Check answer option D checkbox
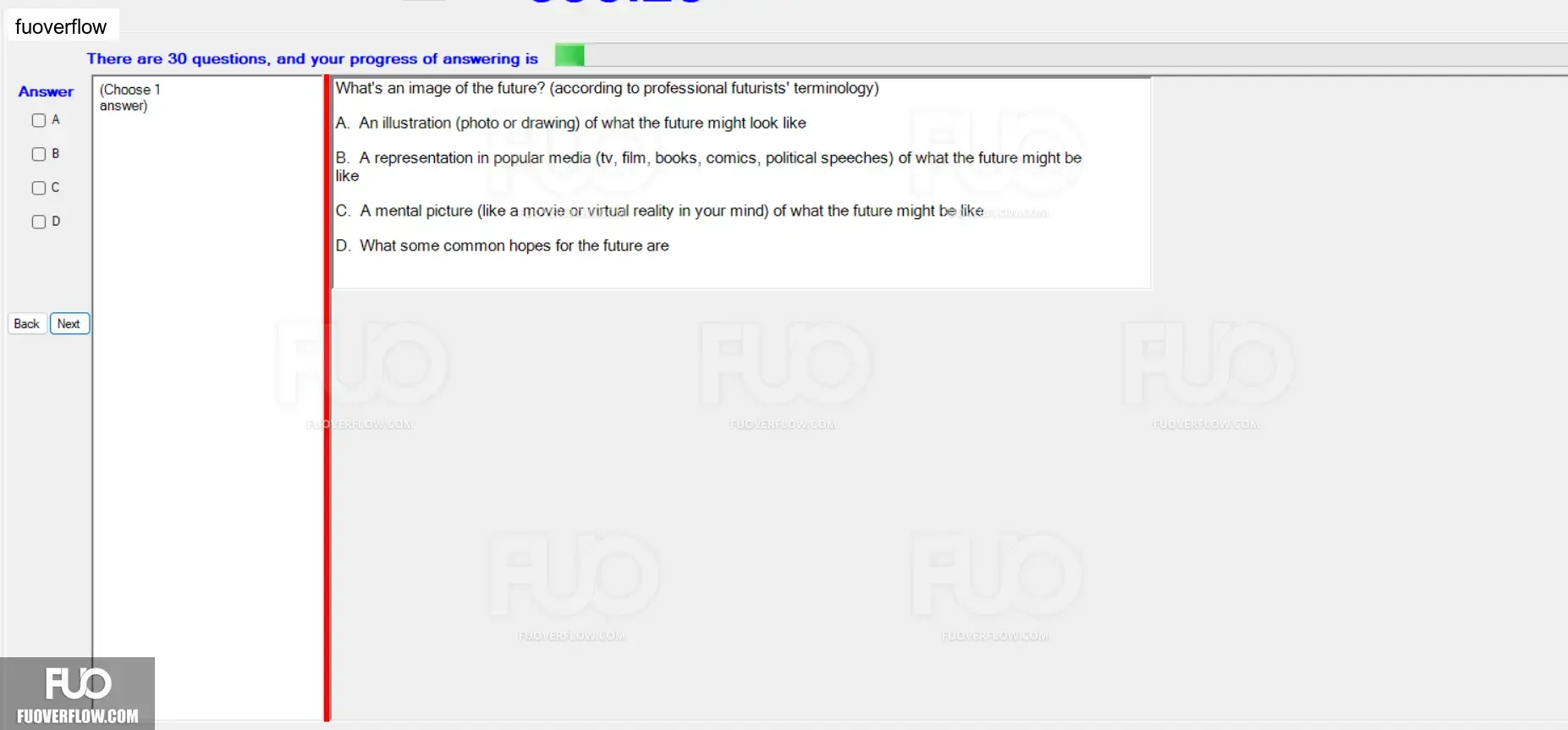This screenshot has height=730, width=1568. 39,222
